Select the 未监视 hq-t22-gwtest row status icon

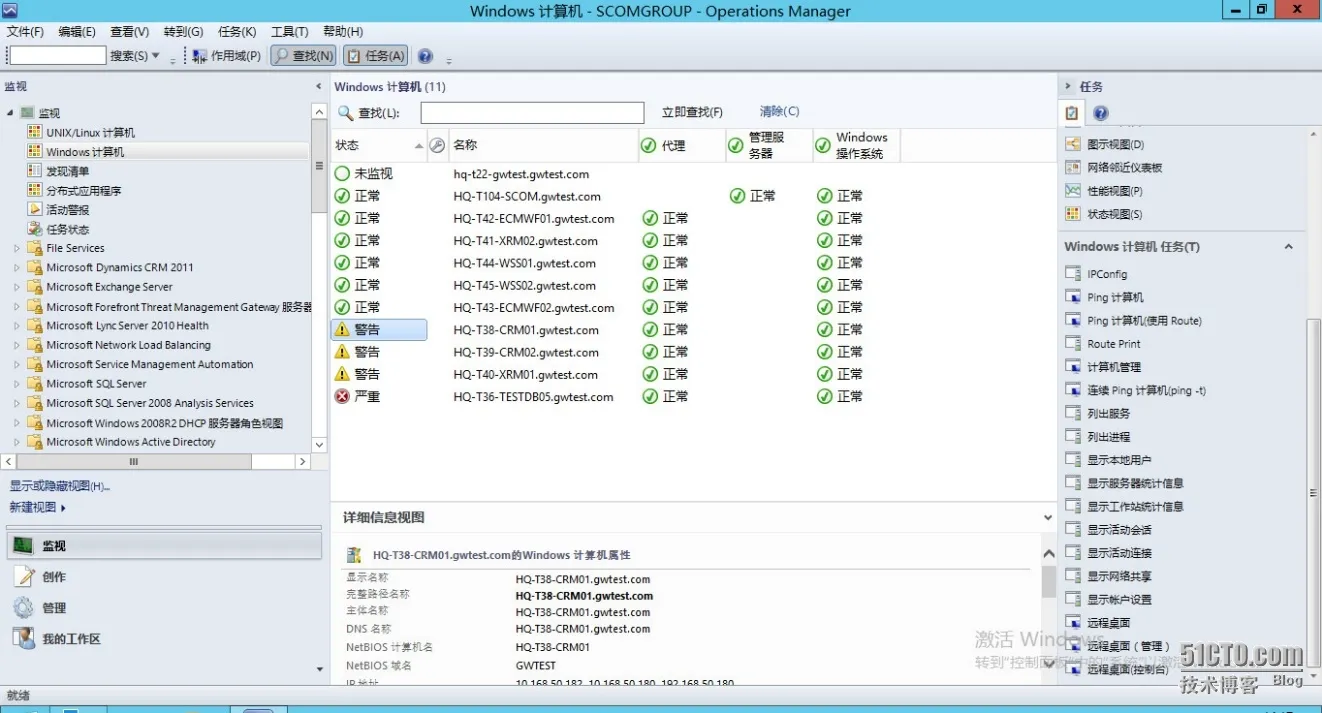coord(342,174)
